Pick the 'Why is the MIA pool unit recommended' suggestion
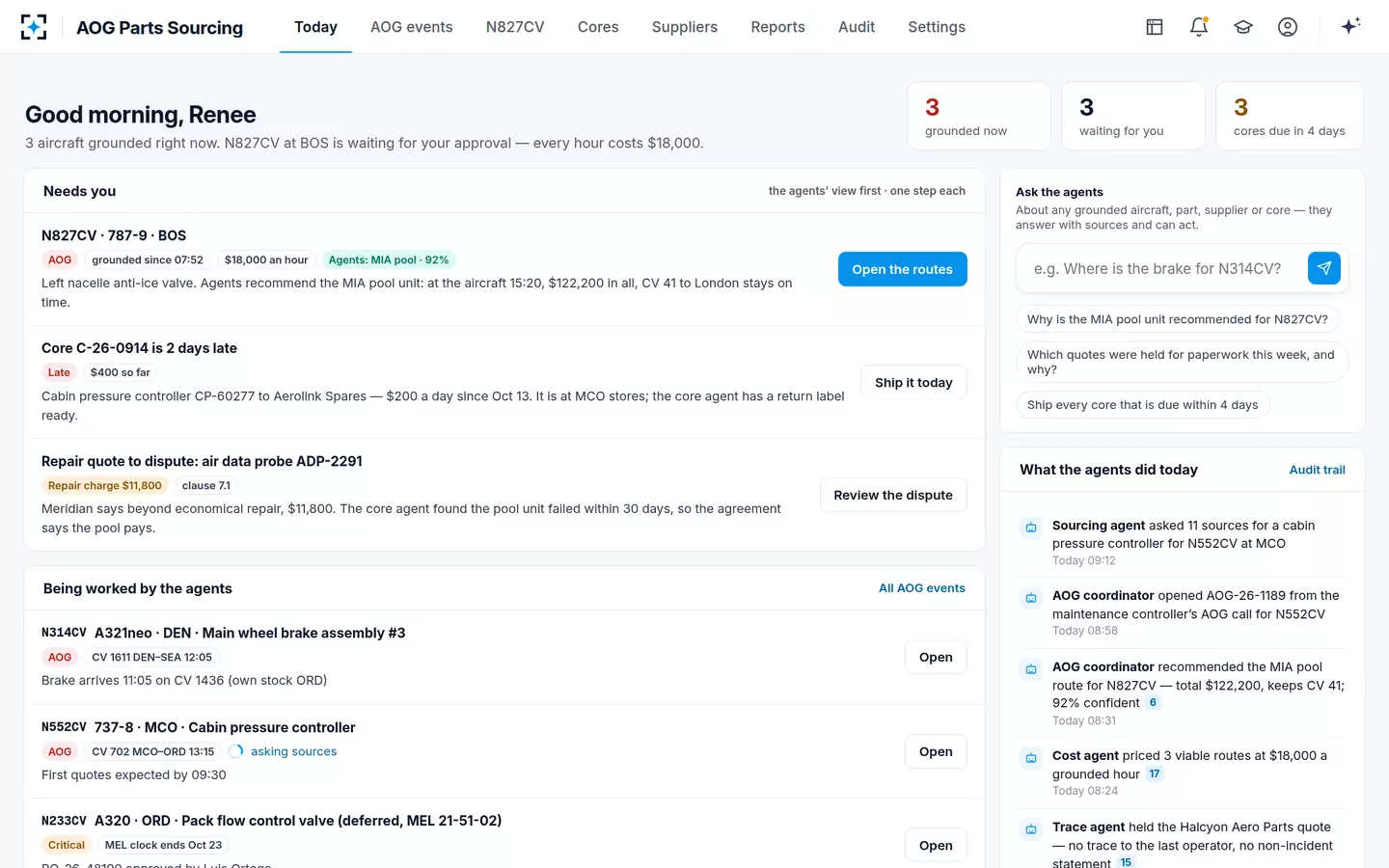 [1178, 319]
